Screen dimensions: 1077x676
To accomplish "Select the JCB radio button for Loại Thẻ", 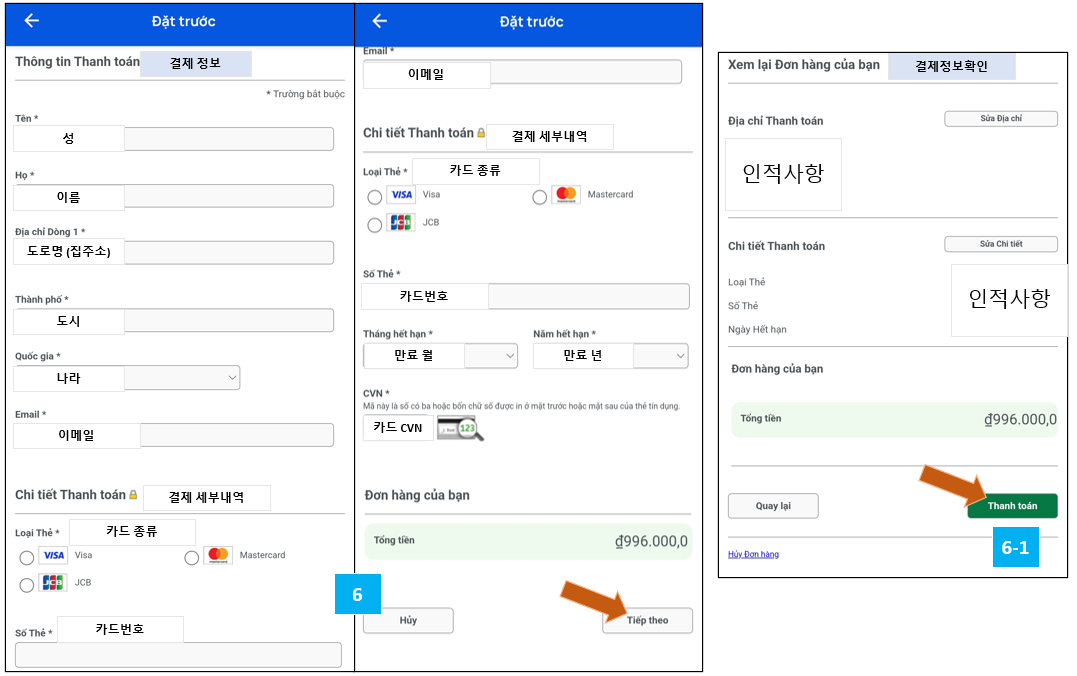I will [373, 222].
